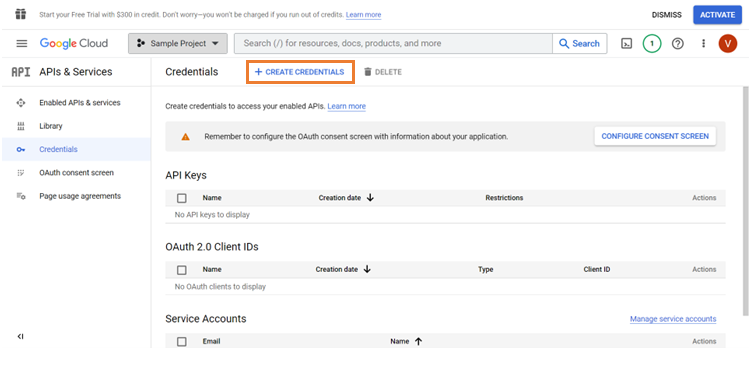Select all OAuth 2.0 Client IDs checkbox

coord(182,270)
